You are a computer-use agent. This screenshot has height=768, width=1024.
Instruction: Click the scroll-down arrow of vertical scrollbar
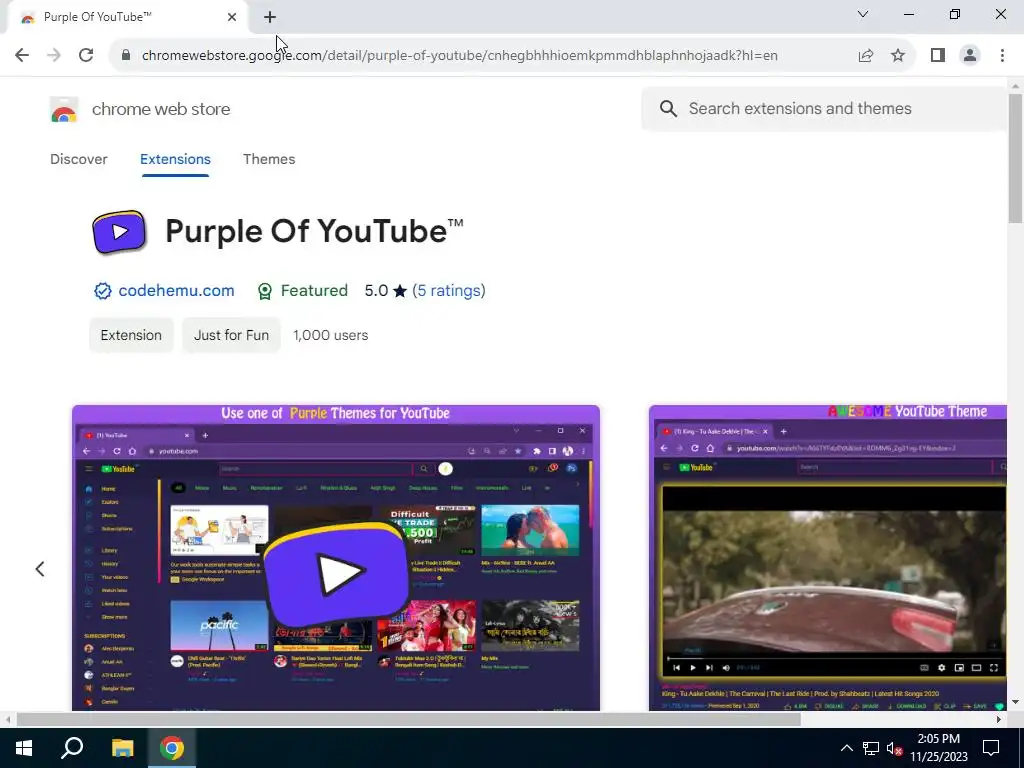pyautogui.click(x=1015, y=702)
